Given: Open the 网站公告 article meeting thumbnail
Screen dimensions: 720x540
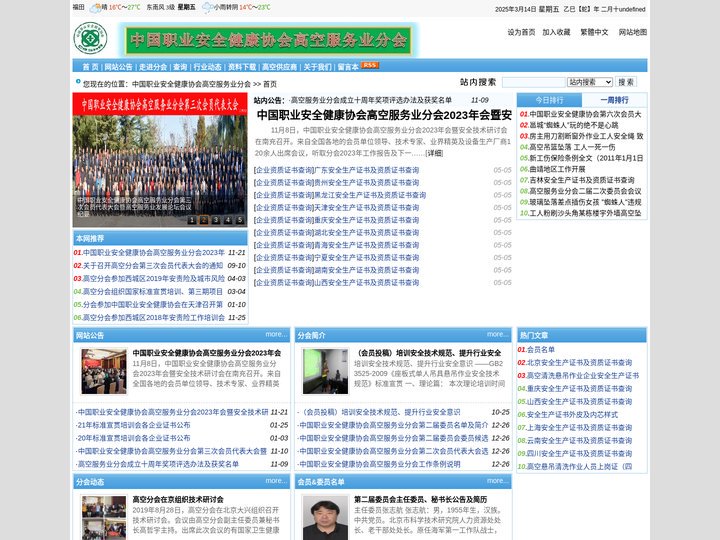Looking at the screenshot, I should pyautogui.click(x=104, y=371).
